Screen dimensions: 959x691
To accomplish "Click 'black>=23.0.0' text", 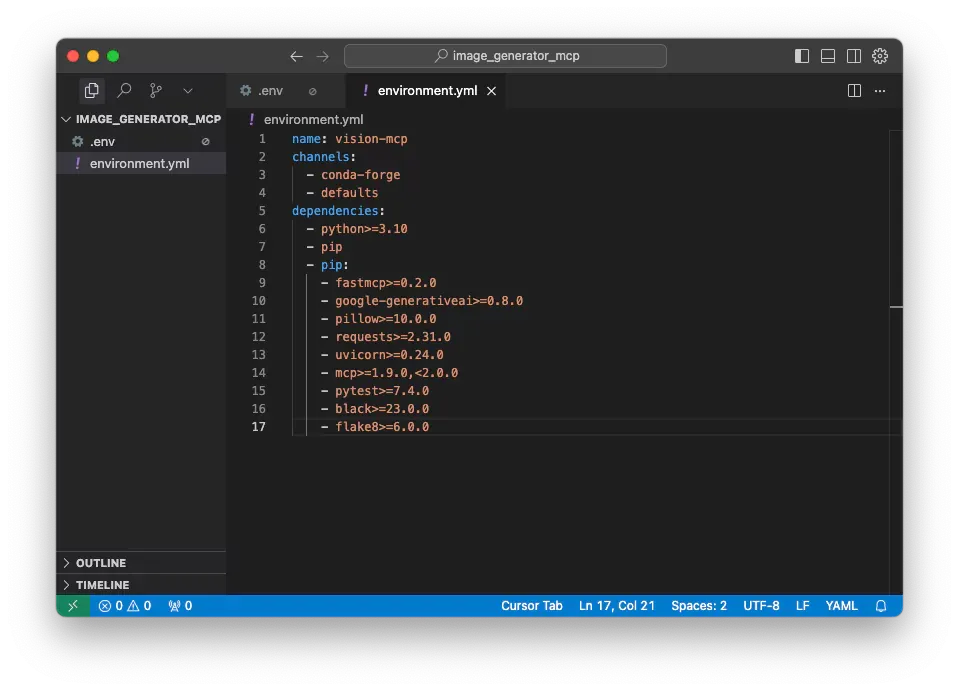I will coord(382,408).
